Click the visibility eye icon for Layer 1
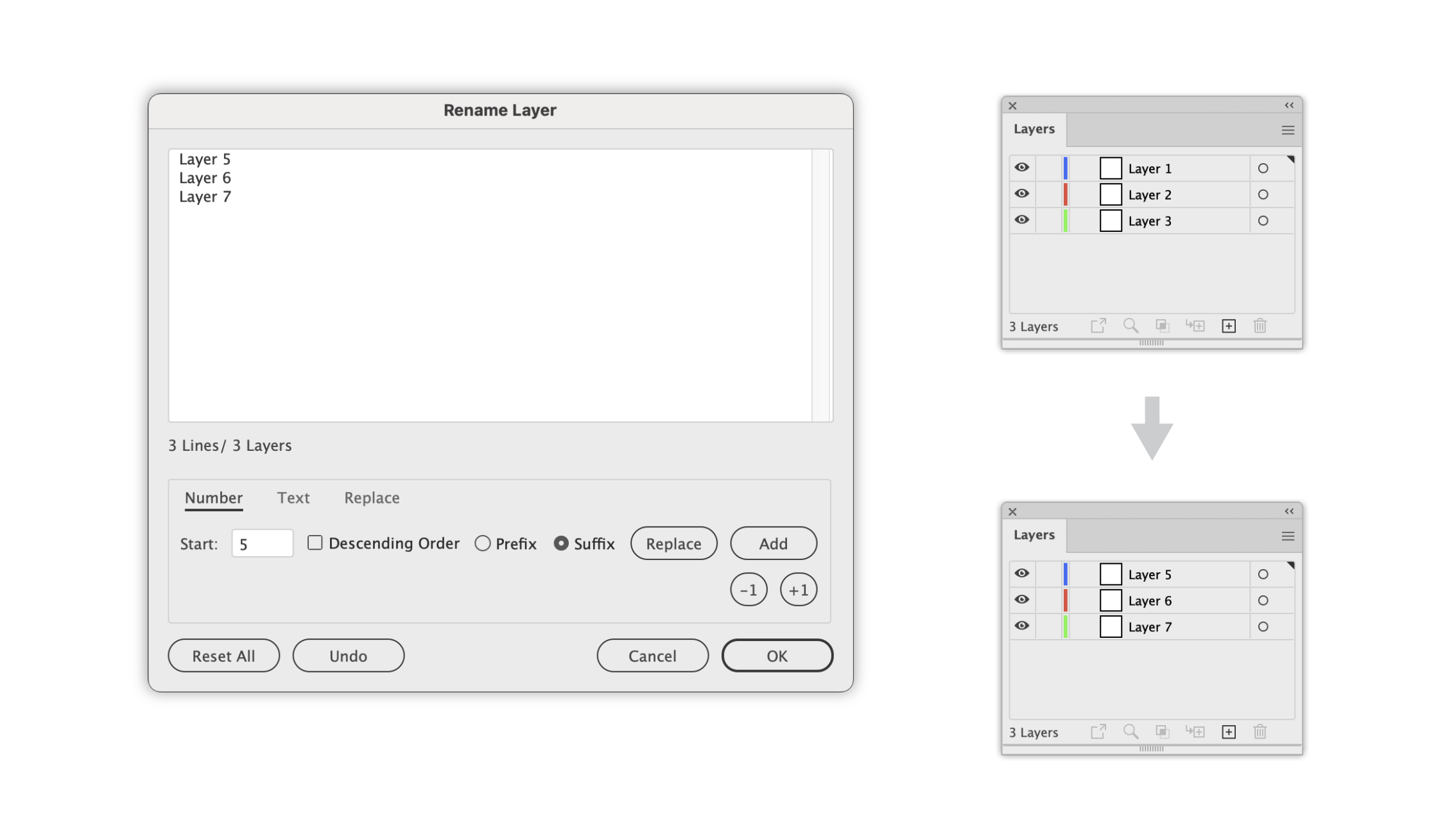1456x817 pixels. [1021, 168]
